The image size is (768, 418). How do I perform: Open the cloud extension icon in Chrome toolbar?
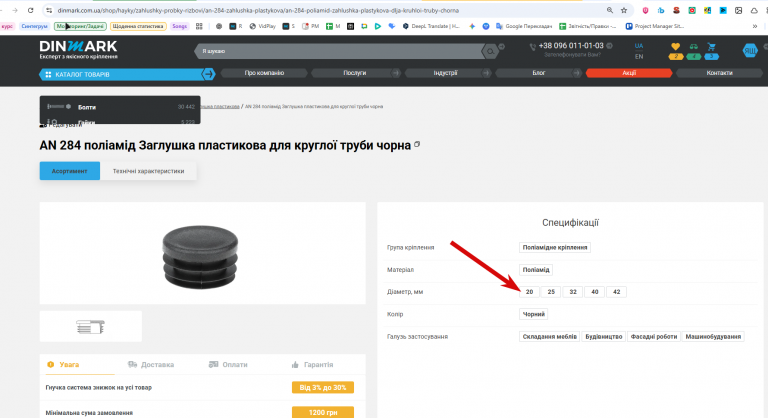pos(754,10)
